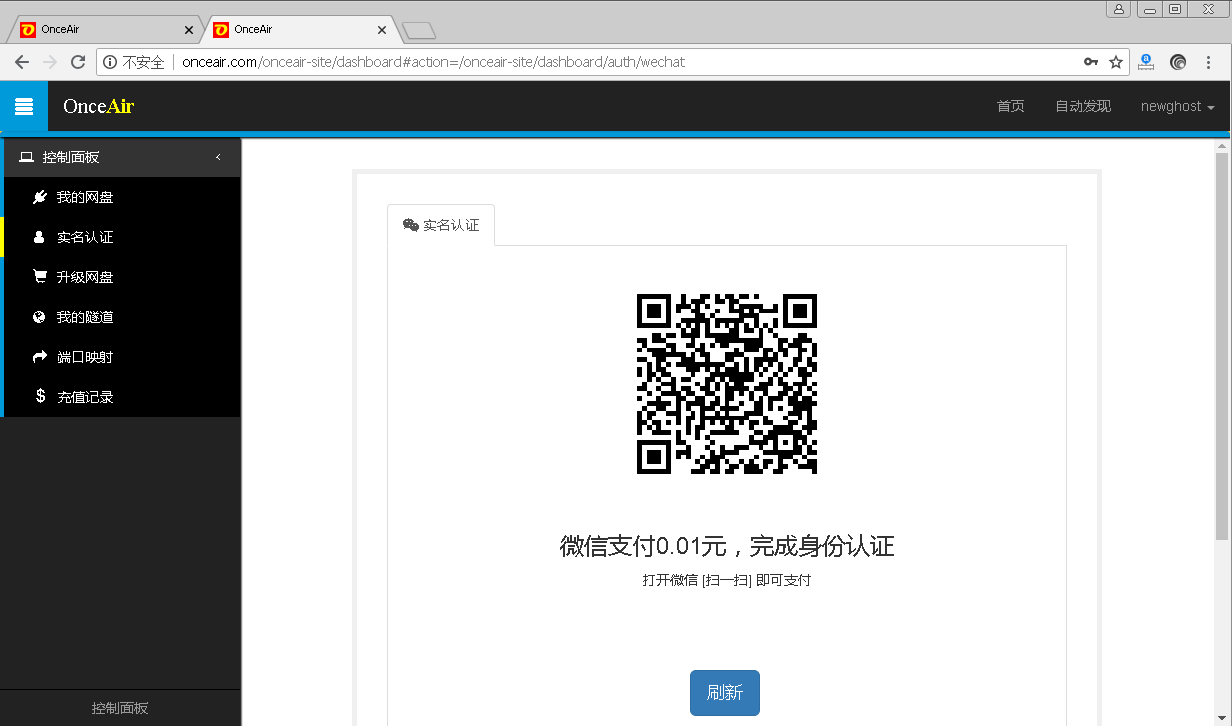Click the browser back button
The height and width of the screenshot is (726, 1232).
tap(22, 62)
